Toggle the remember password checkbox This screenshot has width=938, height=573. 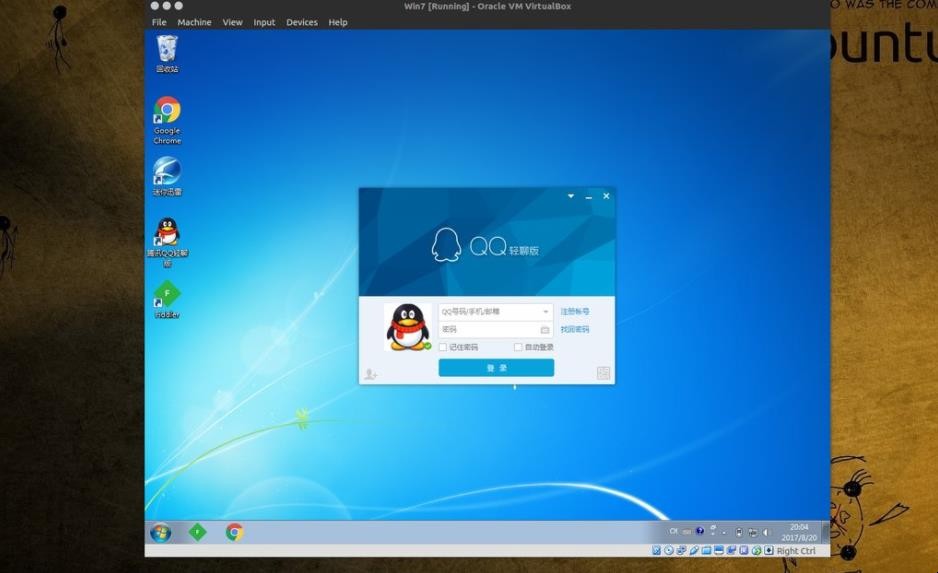443,347
